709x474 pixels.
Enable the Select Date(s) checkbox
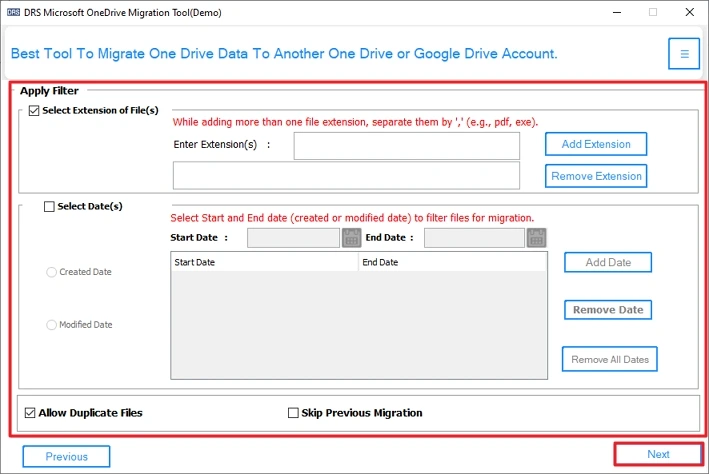[49, 207]
